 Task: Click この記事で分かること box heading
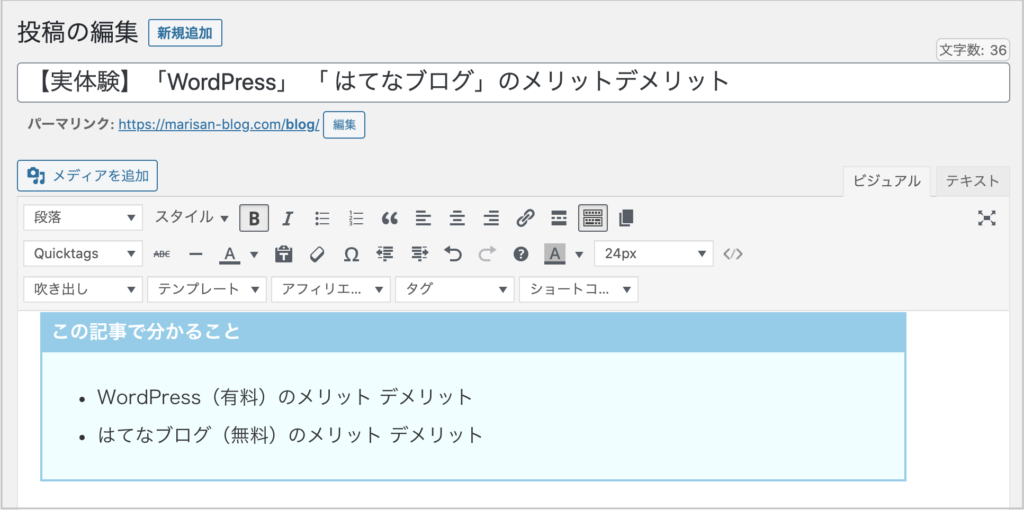(146, 332)
